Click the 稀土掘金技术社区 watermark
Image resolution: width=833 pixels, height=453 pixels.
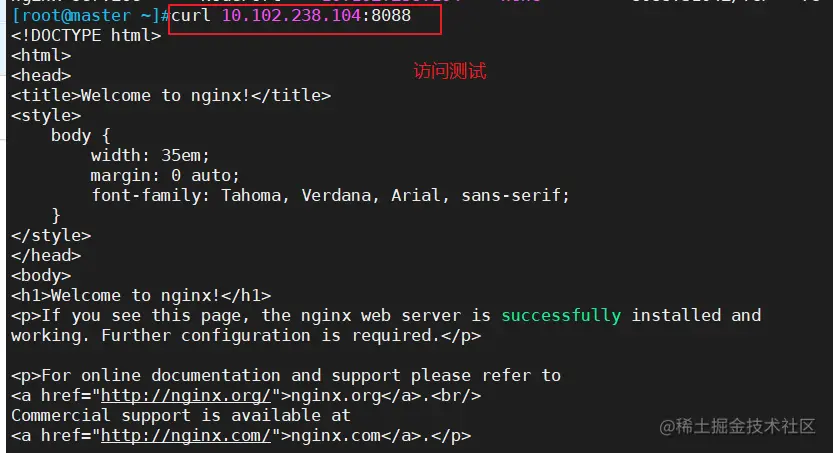coord(737,426)
